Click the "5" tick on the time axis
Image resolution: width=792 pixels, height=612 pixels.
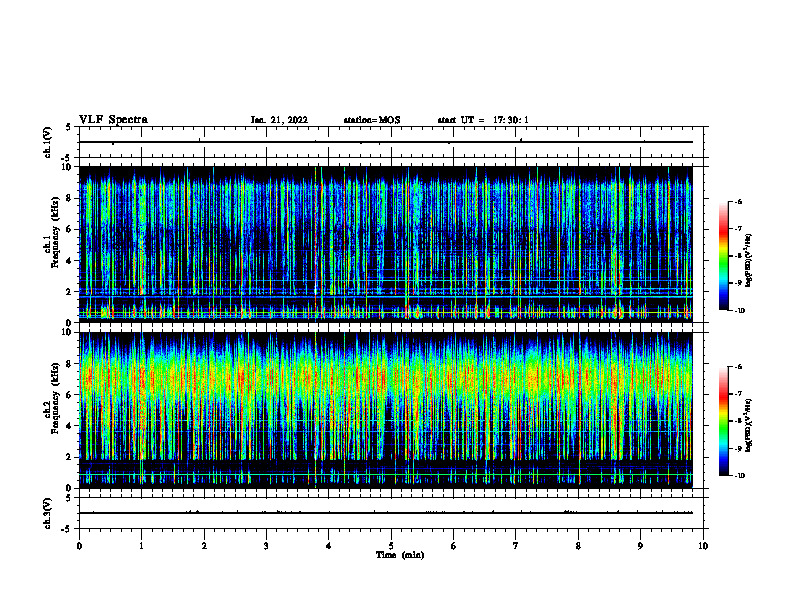coord(391,546)
